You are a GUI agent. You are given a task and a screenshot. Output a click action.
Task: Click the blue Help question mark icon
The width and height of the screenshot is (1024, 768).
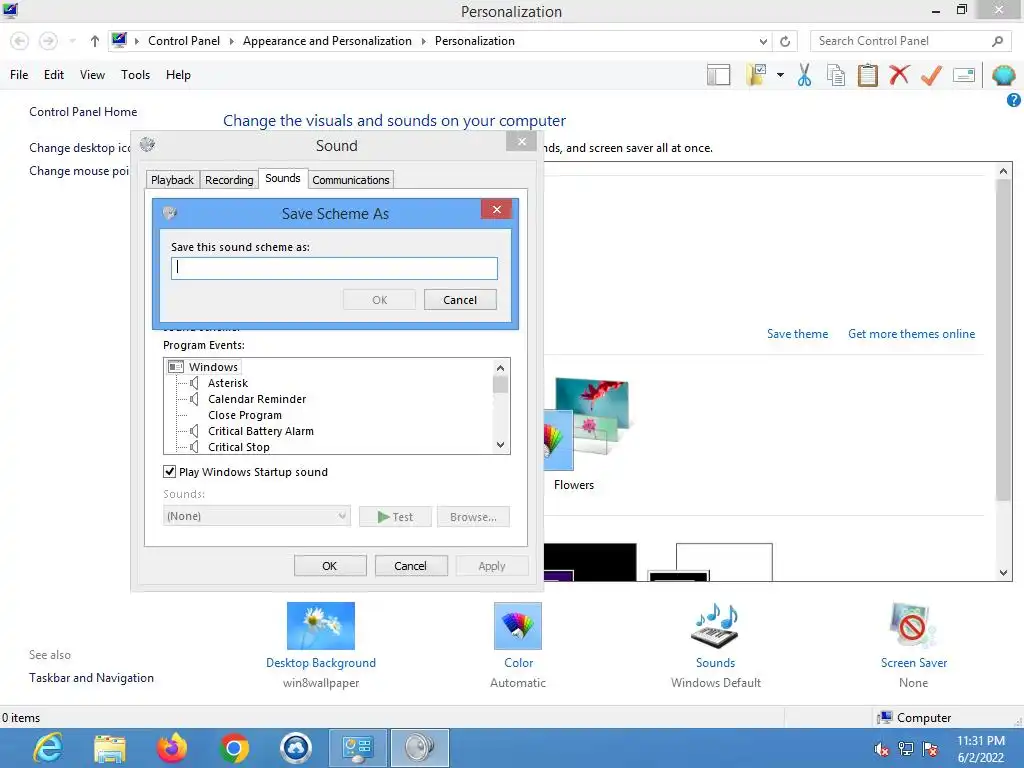pyautogui.click(x=1014, y=100)
